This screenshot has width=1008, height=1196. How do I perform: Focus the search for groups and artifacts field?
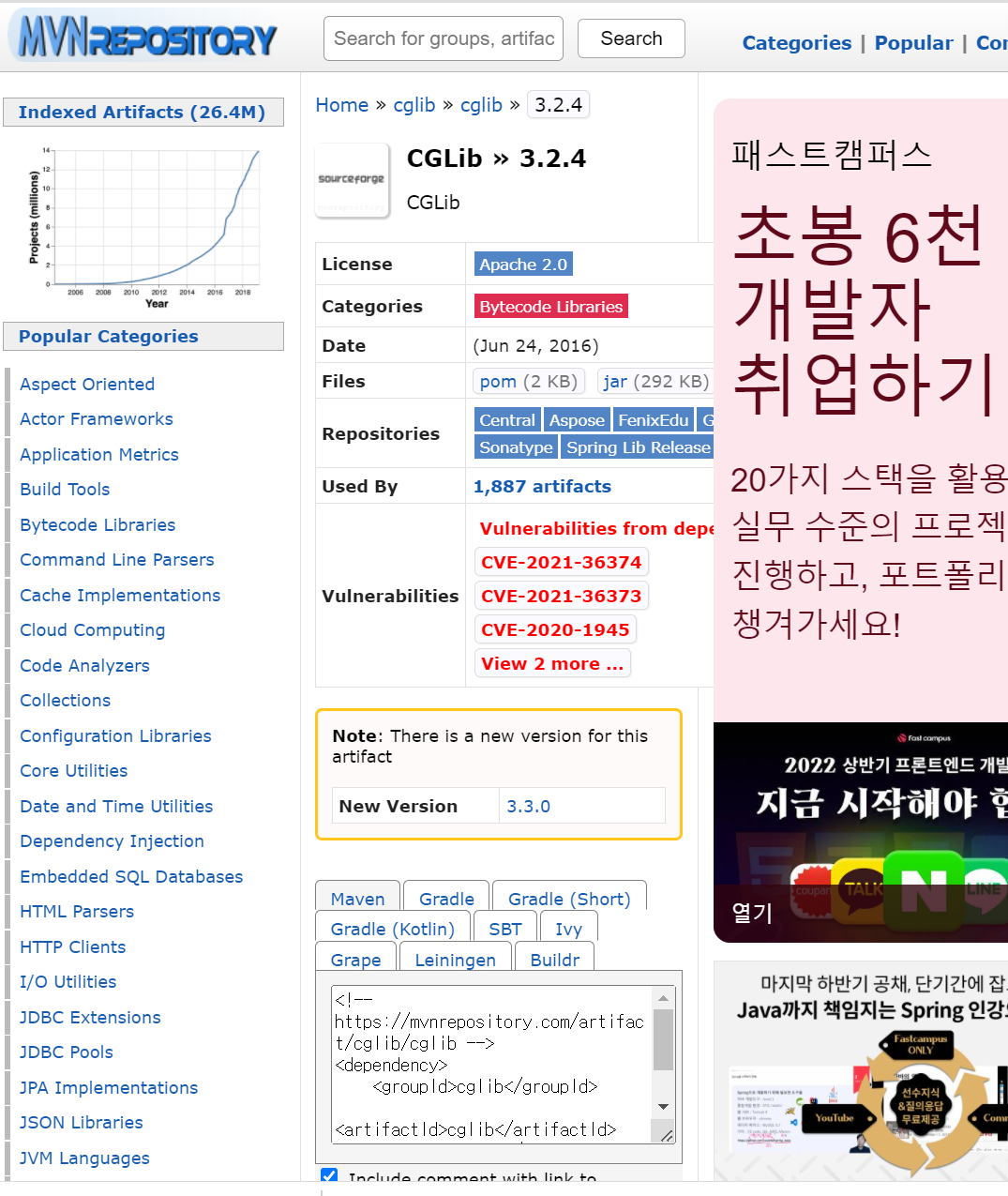point(444,38)
